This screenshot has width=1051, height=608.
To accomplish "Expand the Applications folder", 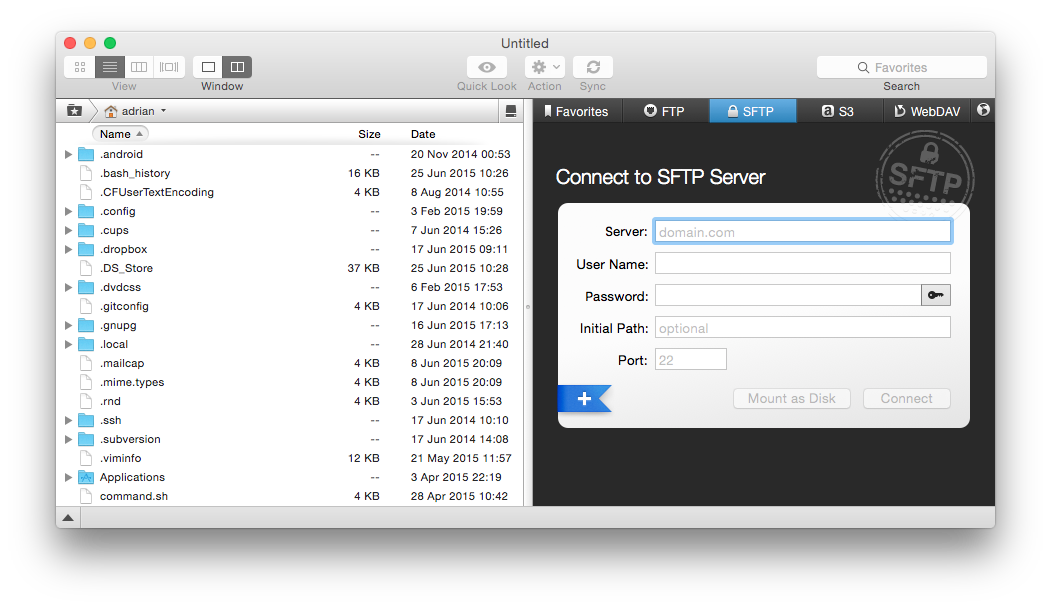I will (x=68, y=477).
